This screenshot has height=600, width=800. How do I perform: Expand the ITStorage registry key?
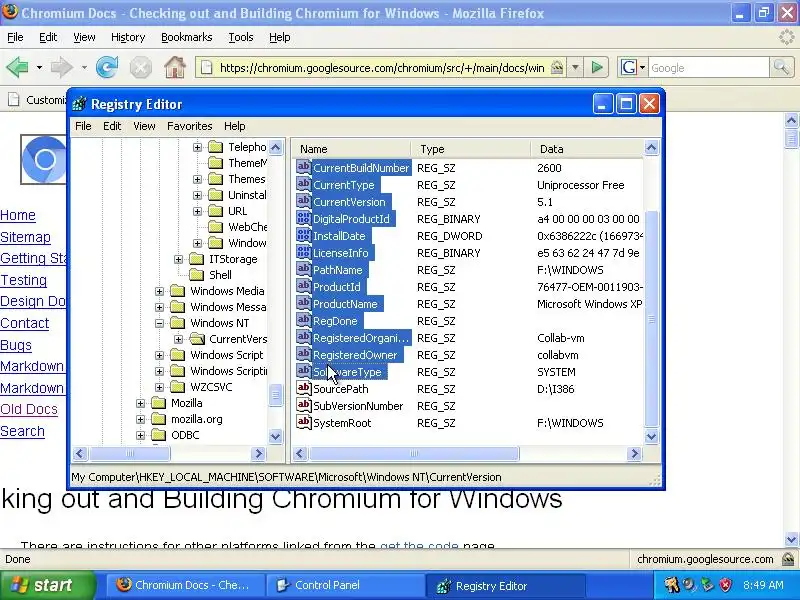[x=179, y=259]
